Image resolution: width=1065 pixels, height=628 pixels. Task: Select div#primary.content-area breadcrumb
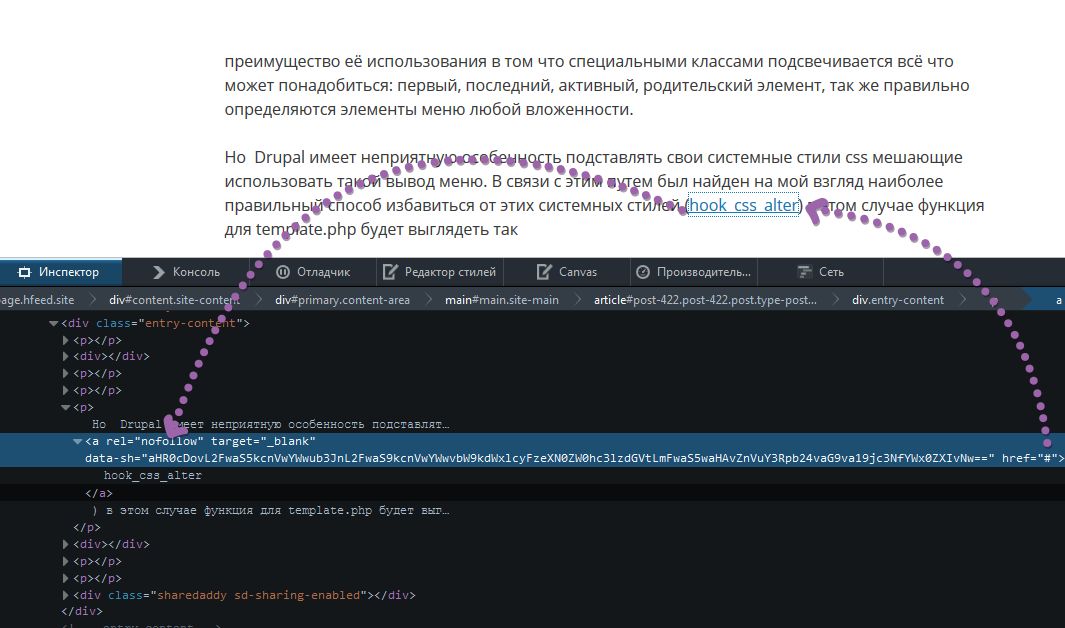pyautogui.click(x=342, y=300)
